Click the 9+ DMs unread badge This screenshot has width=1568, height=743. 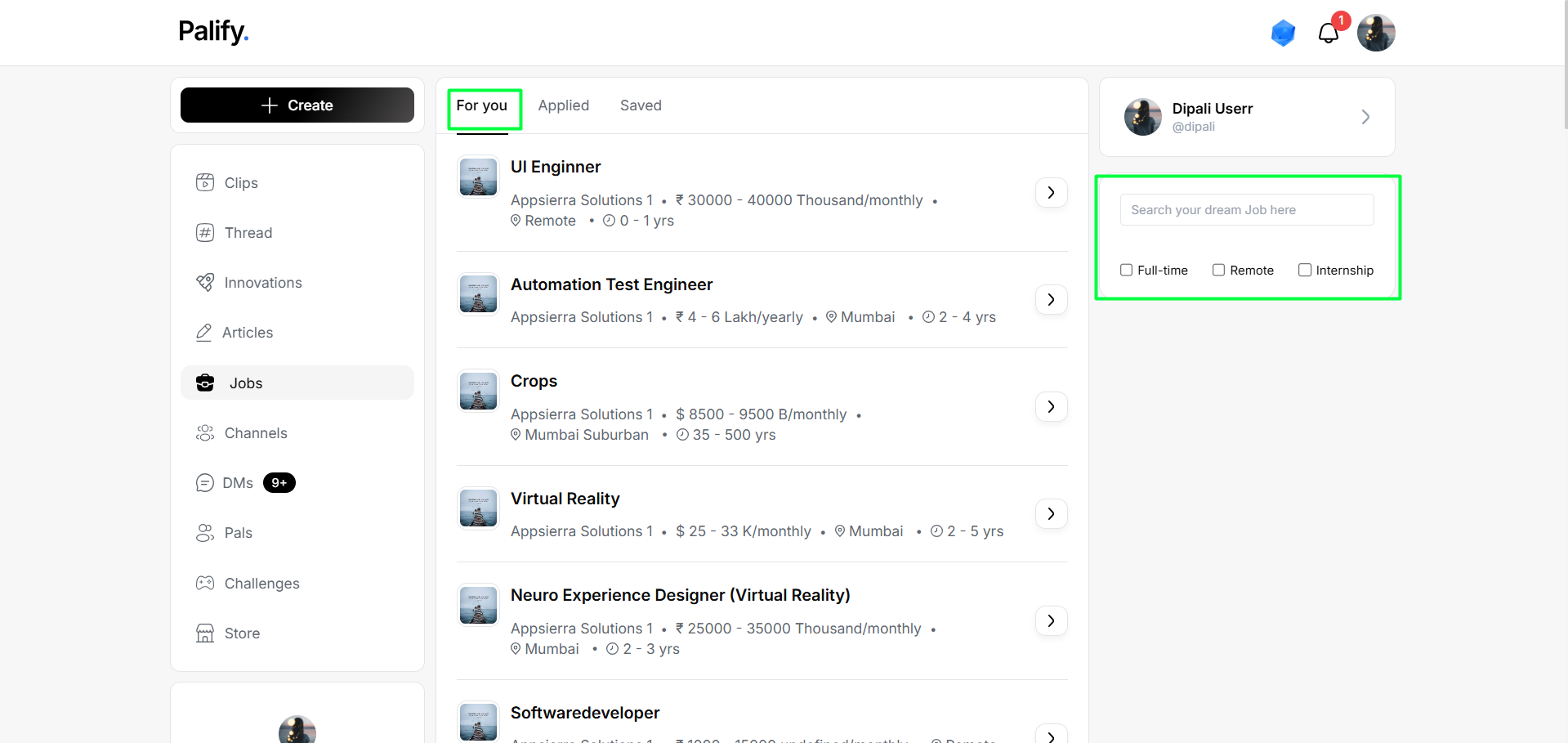point(279,483)
